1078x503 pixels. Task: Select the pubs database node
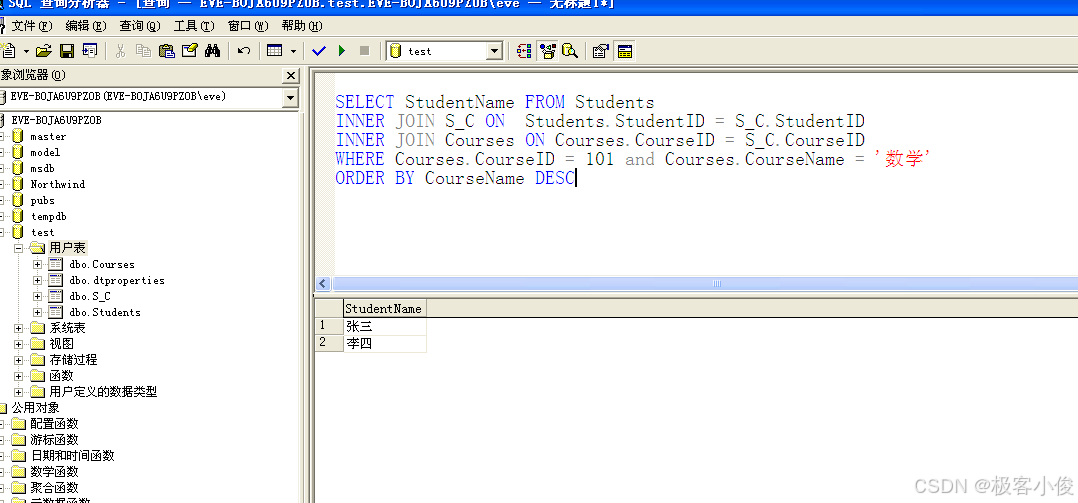(43, 201)
